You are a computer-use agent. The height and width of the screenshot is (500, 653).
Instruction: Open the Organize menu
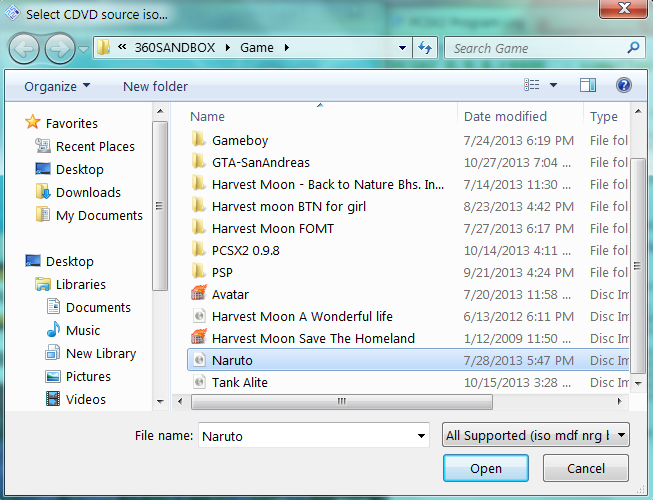(x=57, y=86)
